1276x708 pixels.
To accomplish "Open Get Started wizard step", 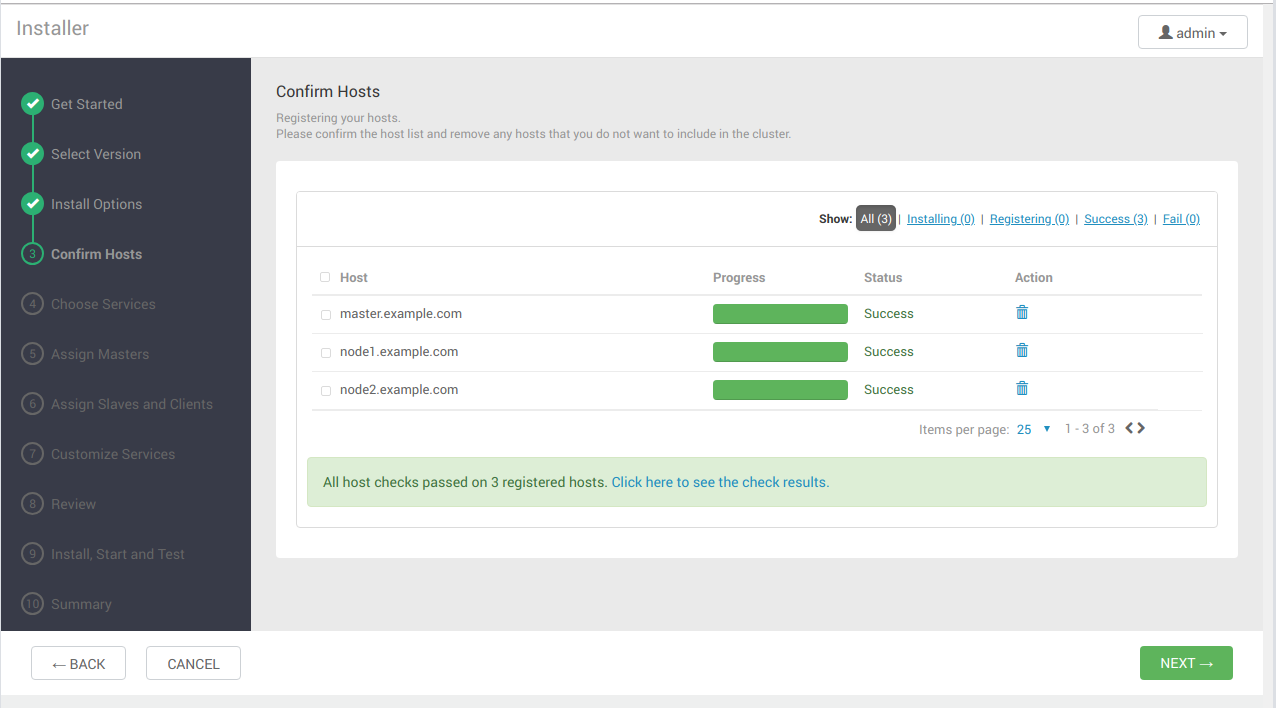I will click(87, 104).
